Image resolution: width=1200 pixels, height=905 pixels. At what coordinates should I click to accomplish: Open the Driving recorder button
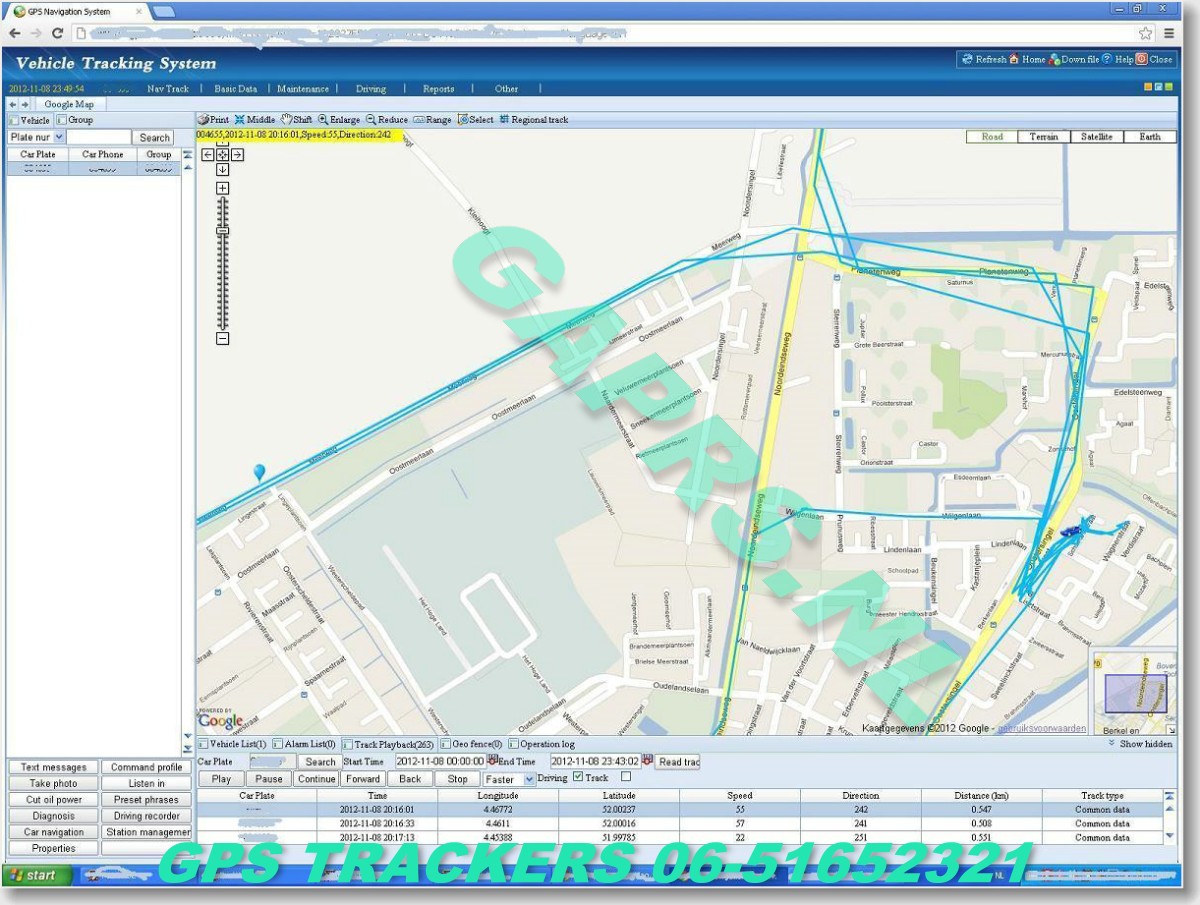point(146,816)
